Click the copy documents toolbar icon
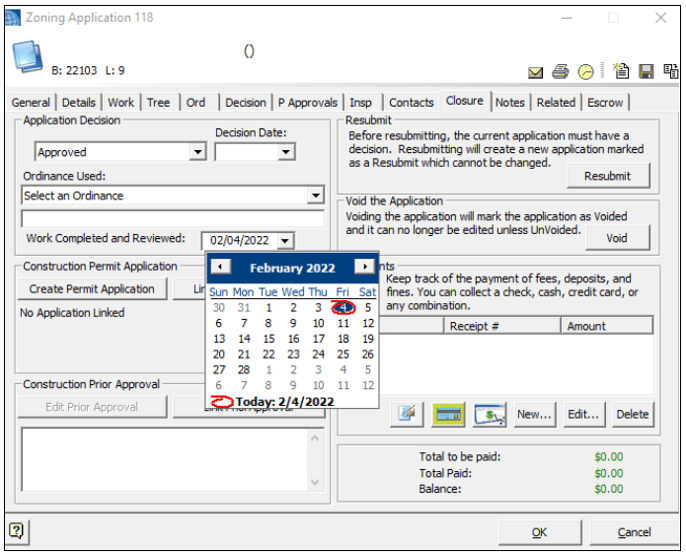The height and width of the screenshot is (556, 686). click(671, 71)
